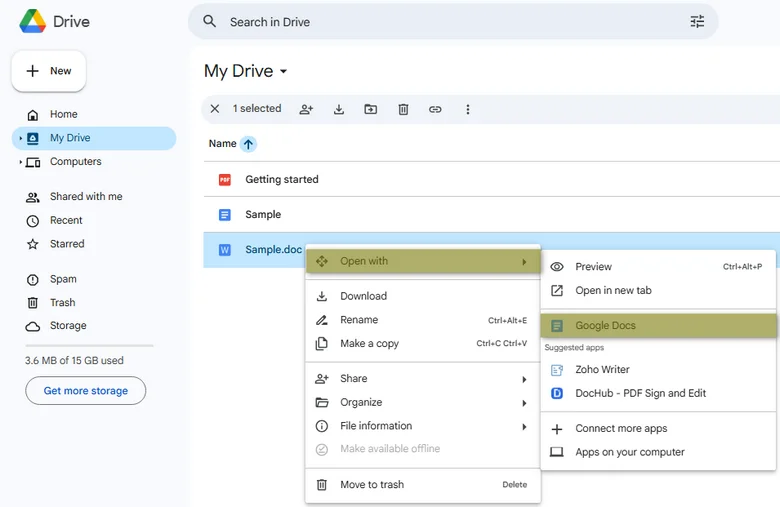Expand the File information submenu arrow
The width and height of the screenshot is (780, 507).
(x=524, y=427)
